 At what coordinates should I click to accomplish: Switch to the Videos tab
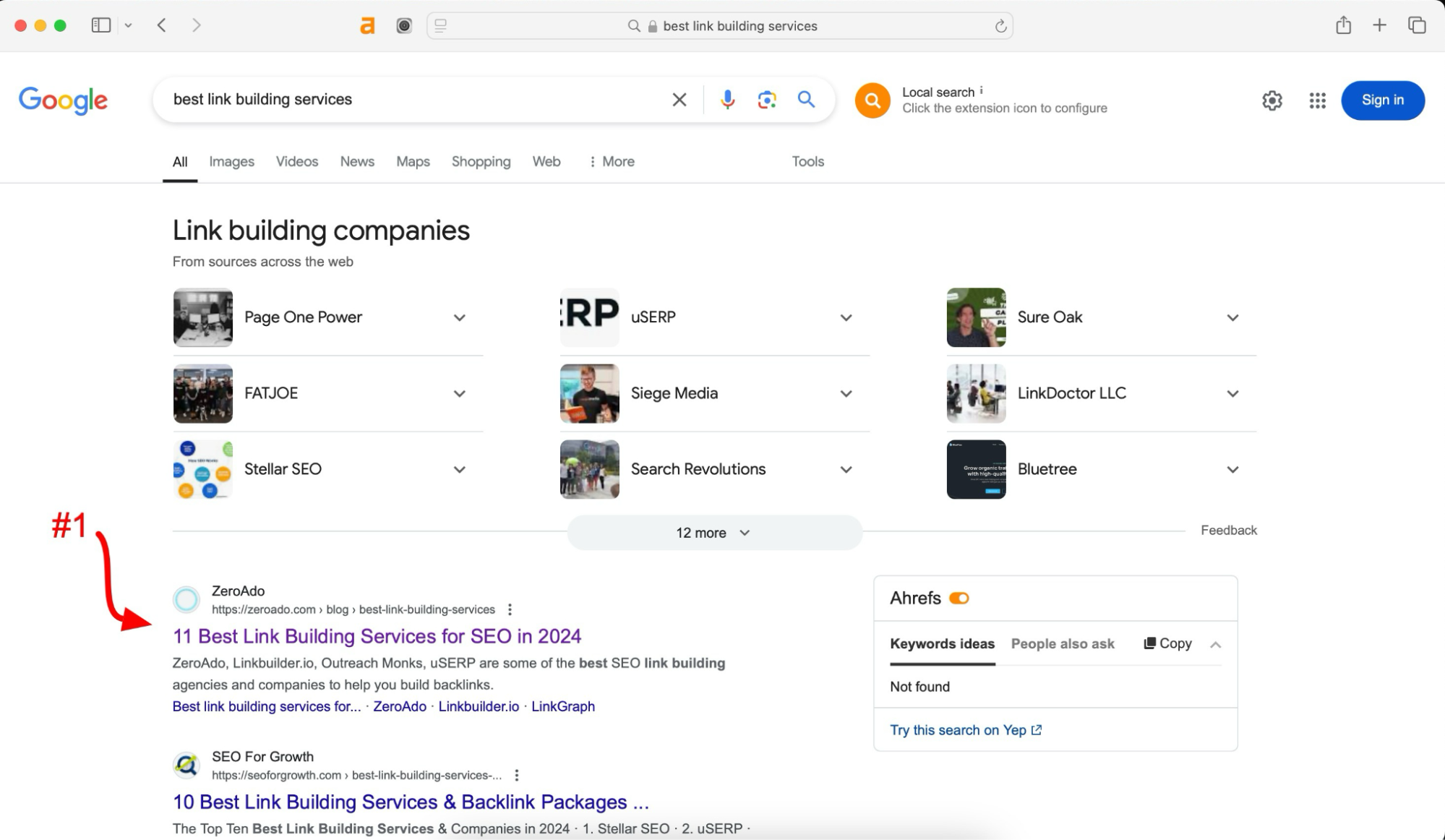tap(297, 162)
